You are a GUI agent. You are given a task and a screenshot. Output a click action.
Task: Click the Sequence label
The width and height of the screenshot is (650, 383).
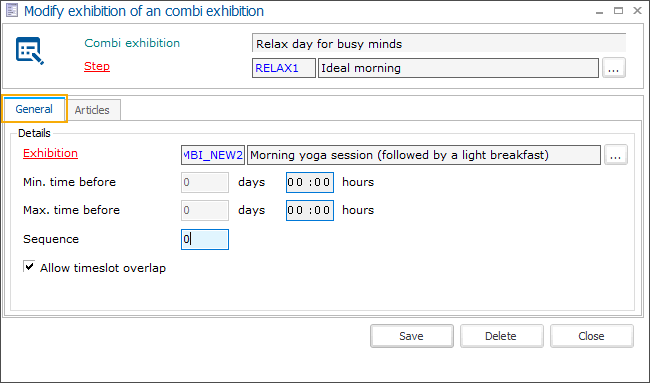point(51,239)
